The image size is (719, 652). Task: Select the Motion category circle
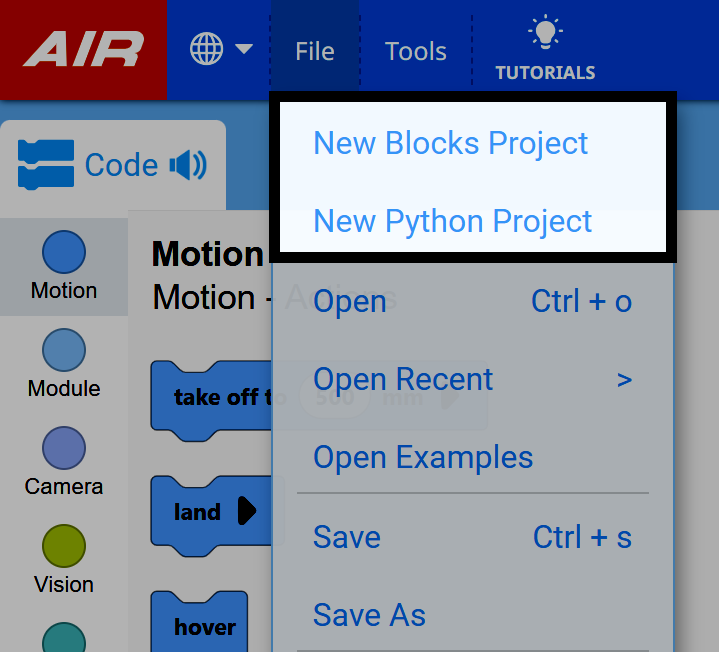point(64,252)
